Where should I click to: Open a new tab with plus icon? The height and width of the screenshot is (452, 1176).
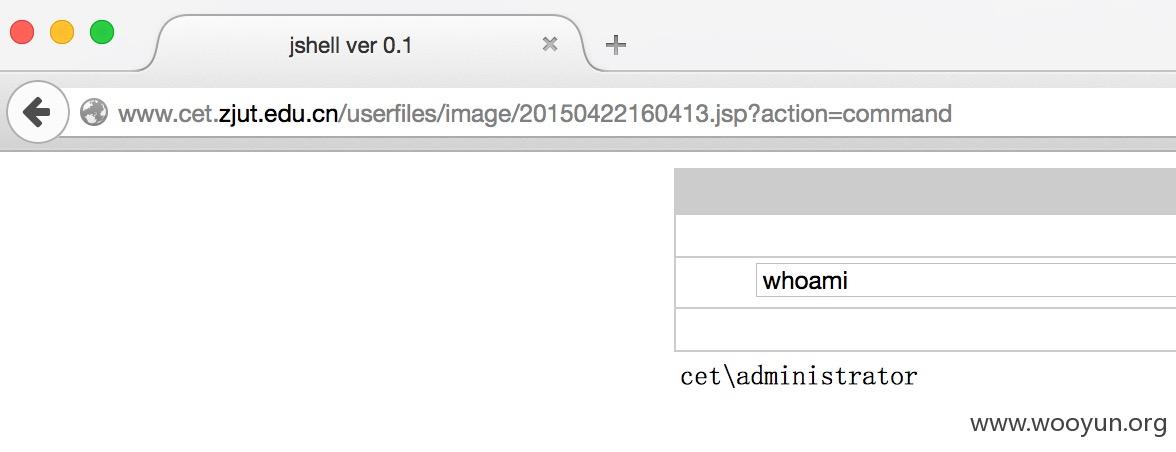[x=616, y=45]
